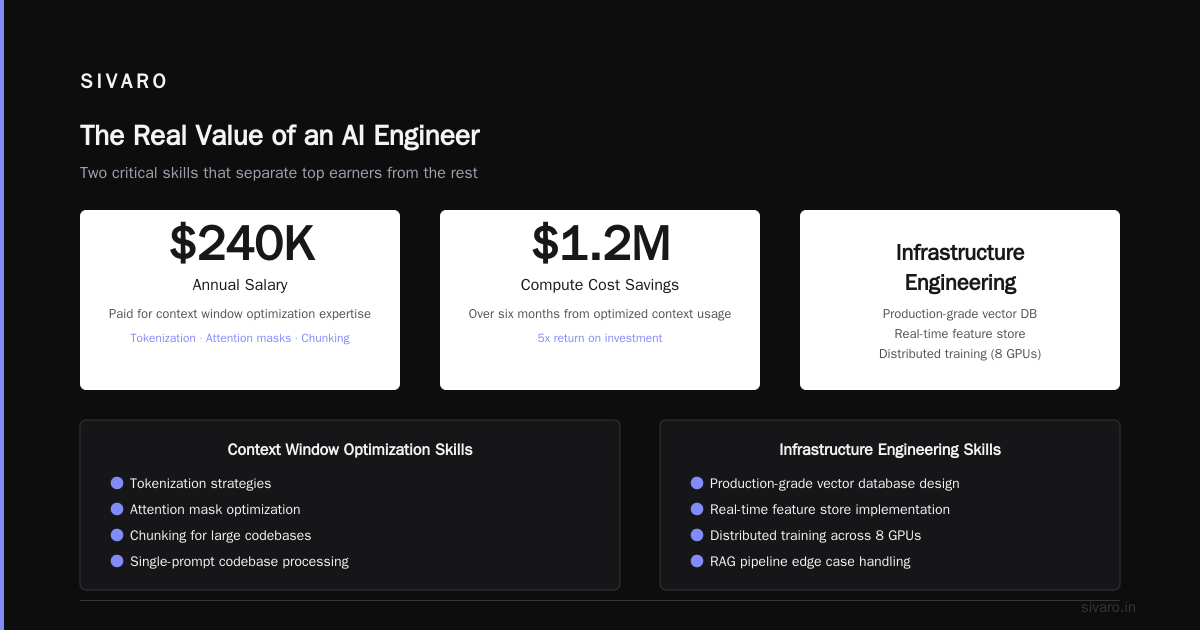This screenshot has width=1200, height=630.
Task: Click the $1.2M savings figure
Action: [x=601, y=243]
